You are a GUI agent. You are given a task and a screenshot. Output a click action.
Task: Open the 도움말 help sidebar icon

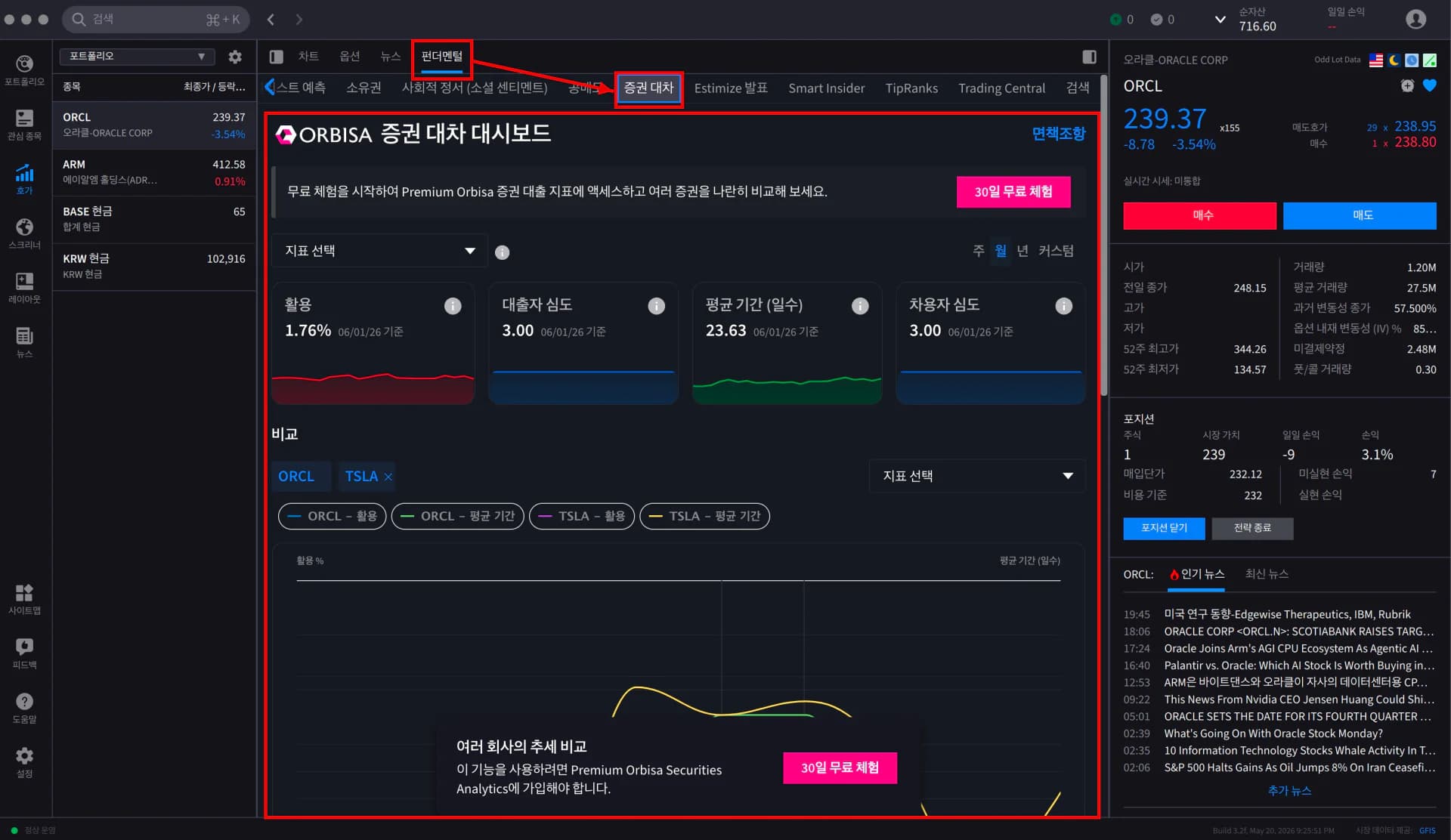(x=25, y=708)
